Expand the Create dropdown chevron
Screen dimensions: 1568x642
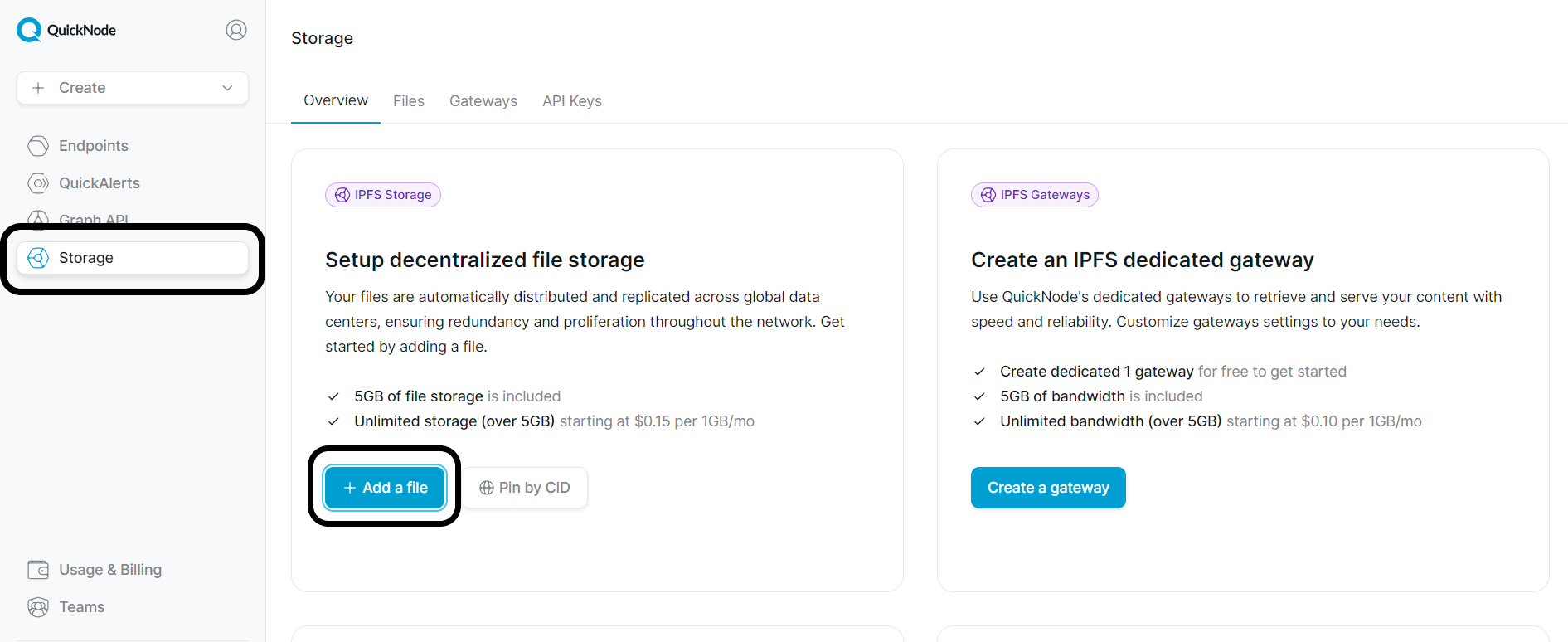[x=227, y=88]
